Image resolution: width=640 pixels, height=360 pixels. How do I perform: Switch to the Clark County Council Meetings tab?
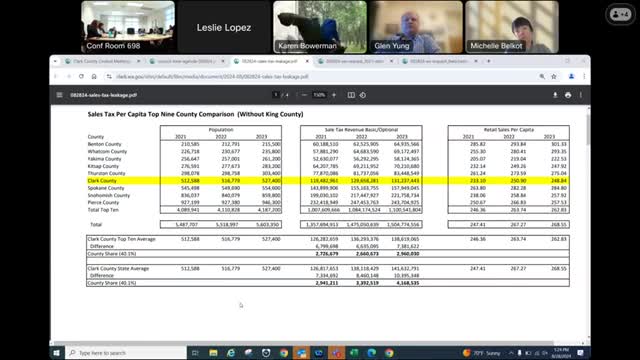[102, 61]
